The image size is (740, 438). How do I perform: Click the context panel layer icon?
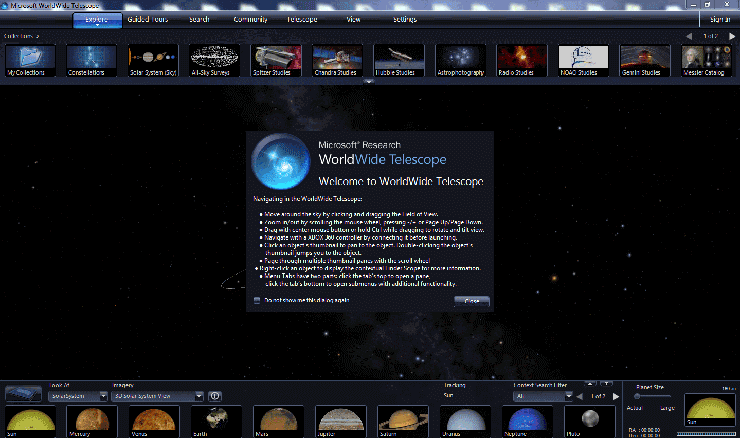[23, 394]
